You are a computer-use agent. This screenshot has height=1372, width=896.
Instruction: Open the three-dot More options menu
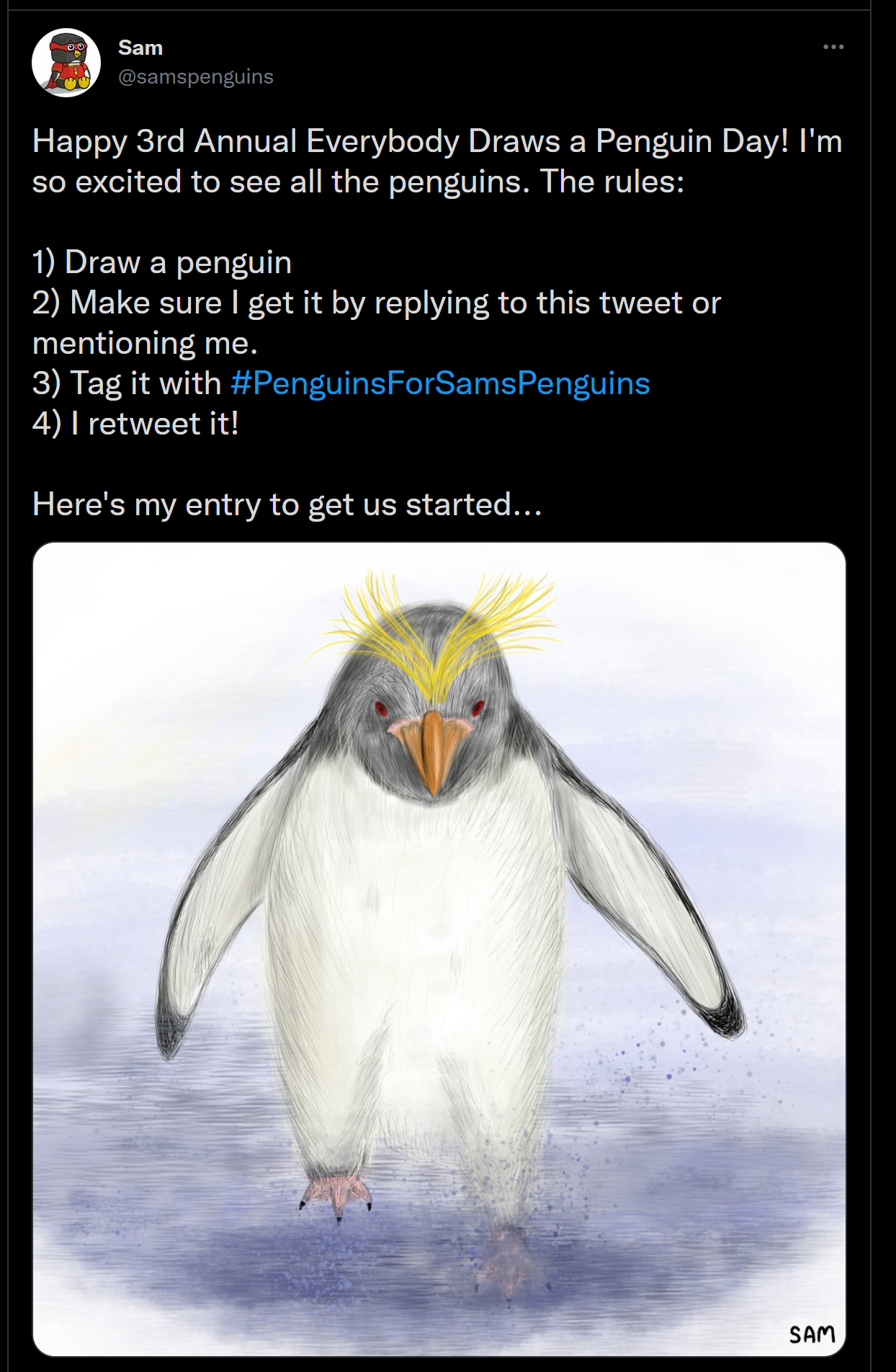point(833,47)
